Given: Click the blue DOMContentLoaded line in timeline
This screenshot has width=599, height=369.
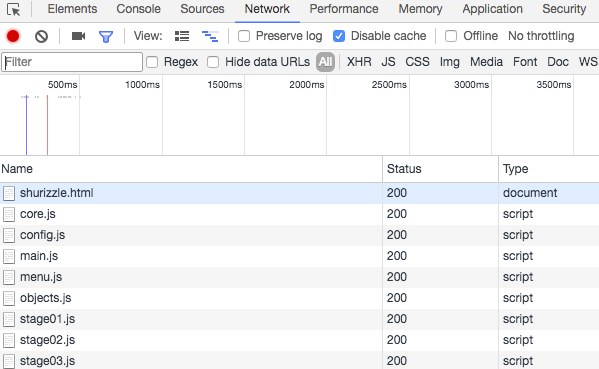Looking at the screenshot, I should tap(26, 125).
